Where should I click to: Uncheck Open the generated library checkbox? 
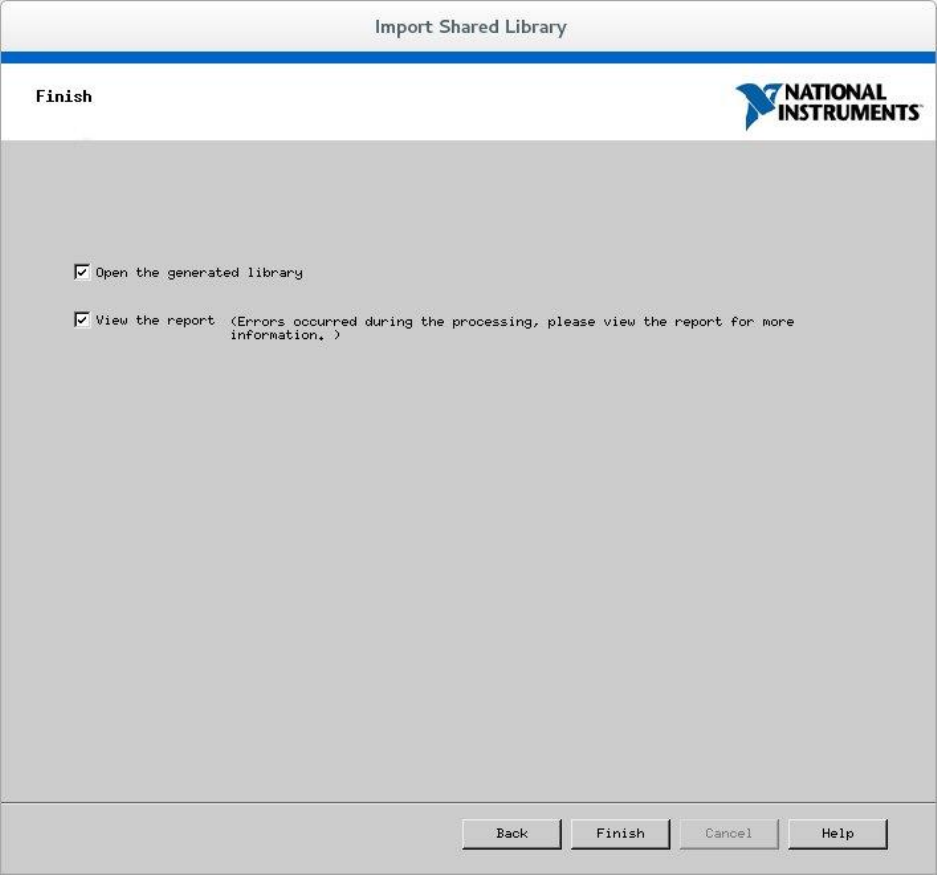click(82, 272)
